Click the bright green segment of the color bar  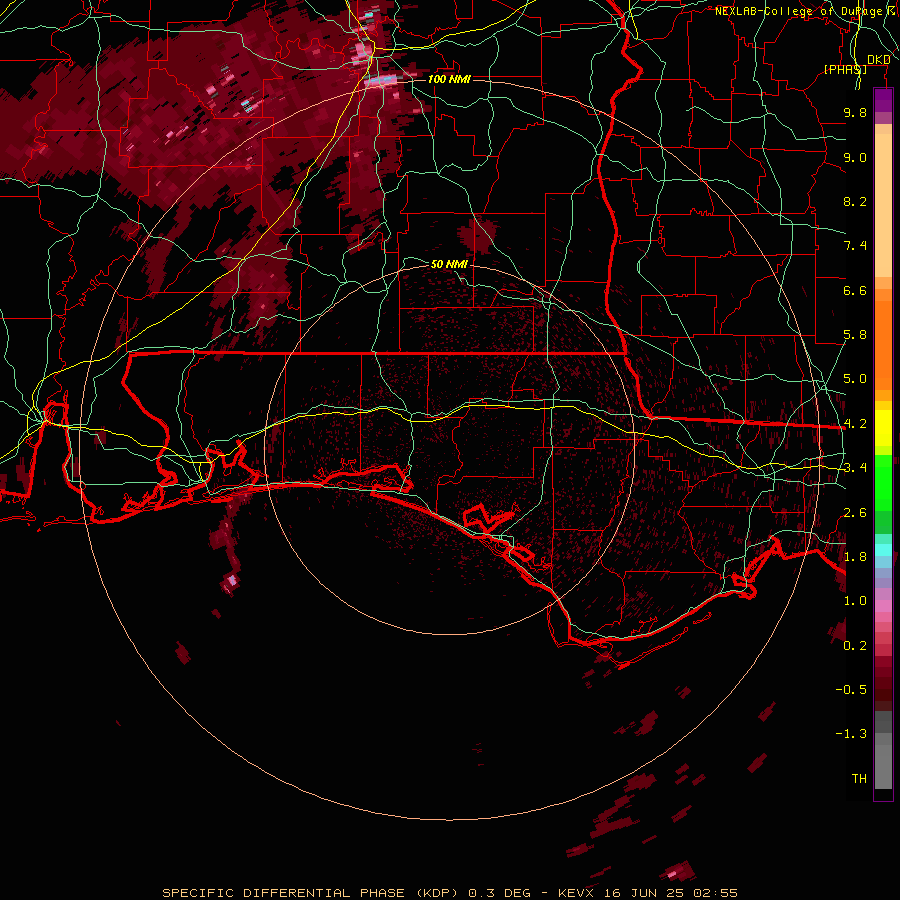[883, 482]
